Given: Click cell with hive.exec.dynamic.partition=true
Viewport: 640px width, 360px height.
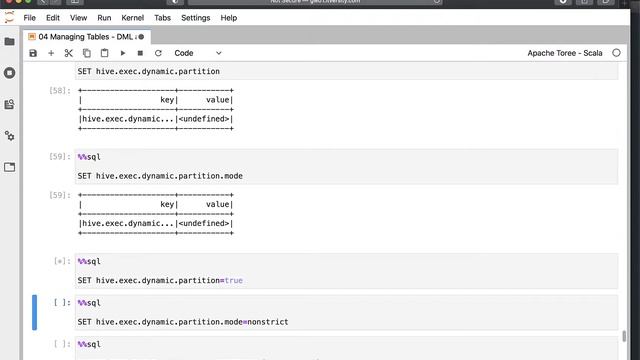Looking at the screenshot, I should (346, 271).
